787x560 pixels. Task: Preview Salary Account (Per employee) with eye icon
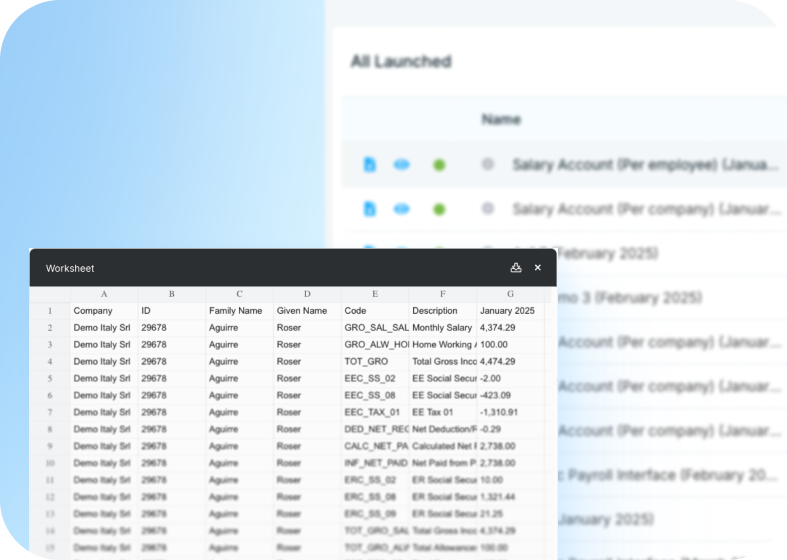pyautogui.click(x=402, y=165)
